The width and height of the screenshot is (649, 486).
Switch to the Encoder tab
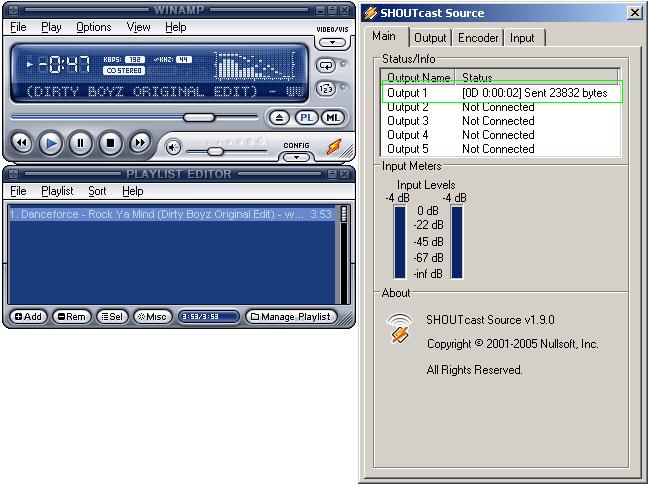click(x=478, y=38)
